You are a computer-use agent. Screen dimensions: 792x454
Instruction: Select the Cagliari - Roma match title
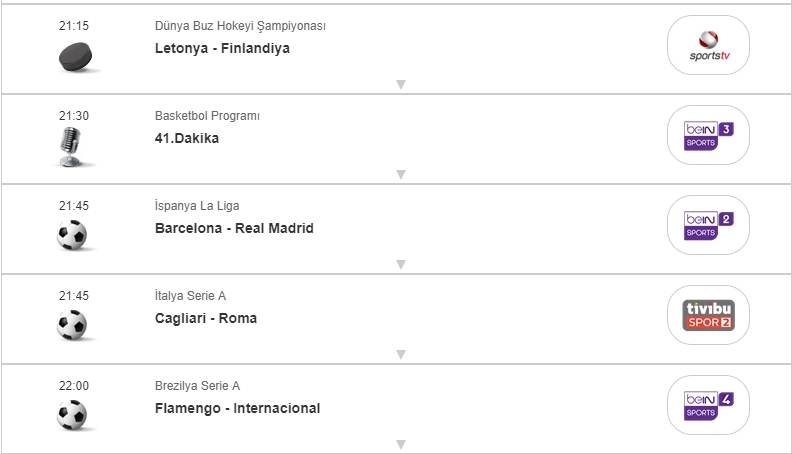206,318
